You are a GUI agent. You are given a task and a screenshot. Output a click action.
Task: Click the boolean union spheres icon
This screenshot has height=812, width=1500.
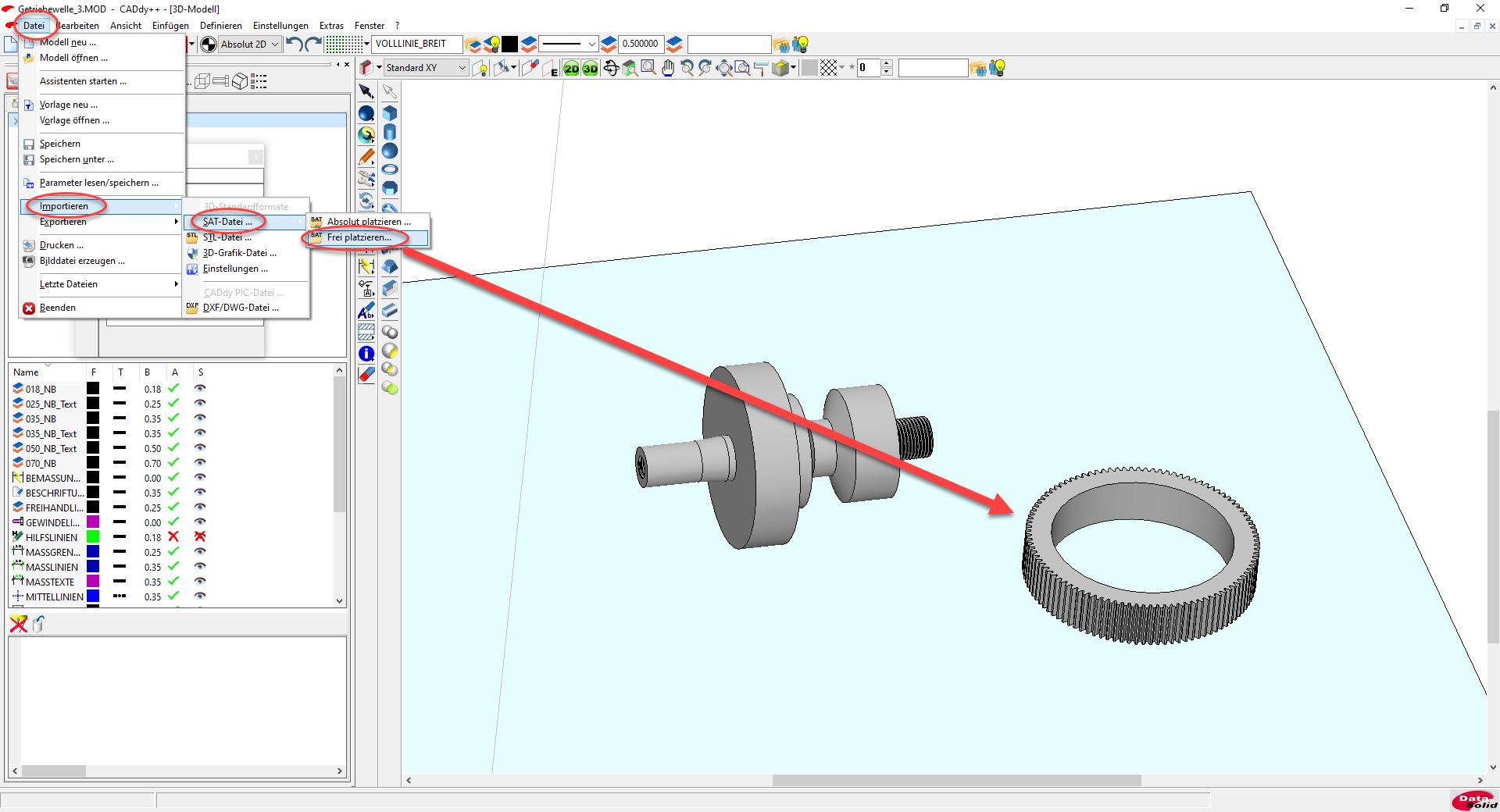click(390, 333)
